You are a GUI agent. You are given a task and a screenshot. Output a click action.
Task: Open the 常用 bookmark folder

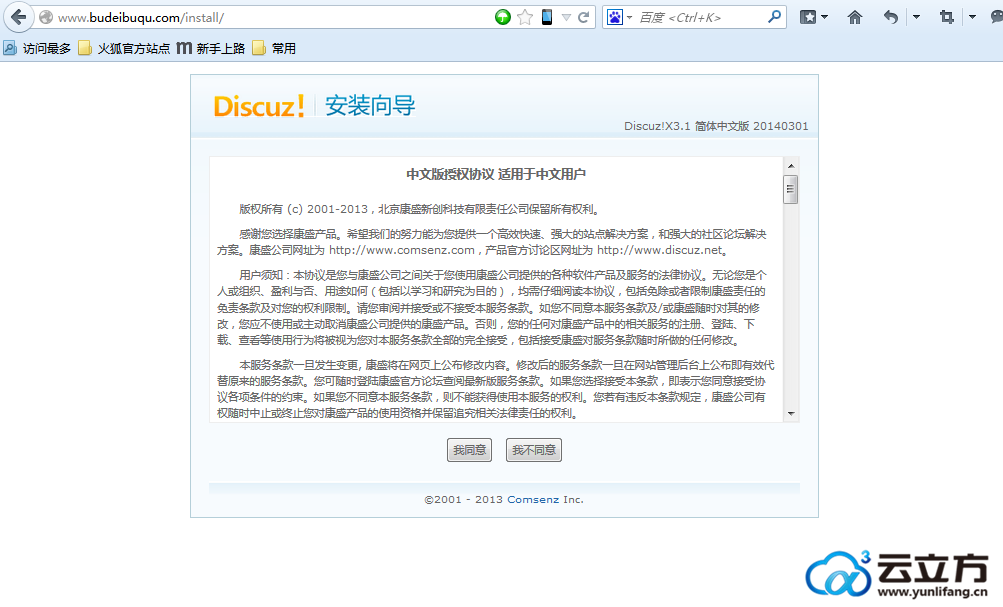point(274,49)
